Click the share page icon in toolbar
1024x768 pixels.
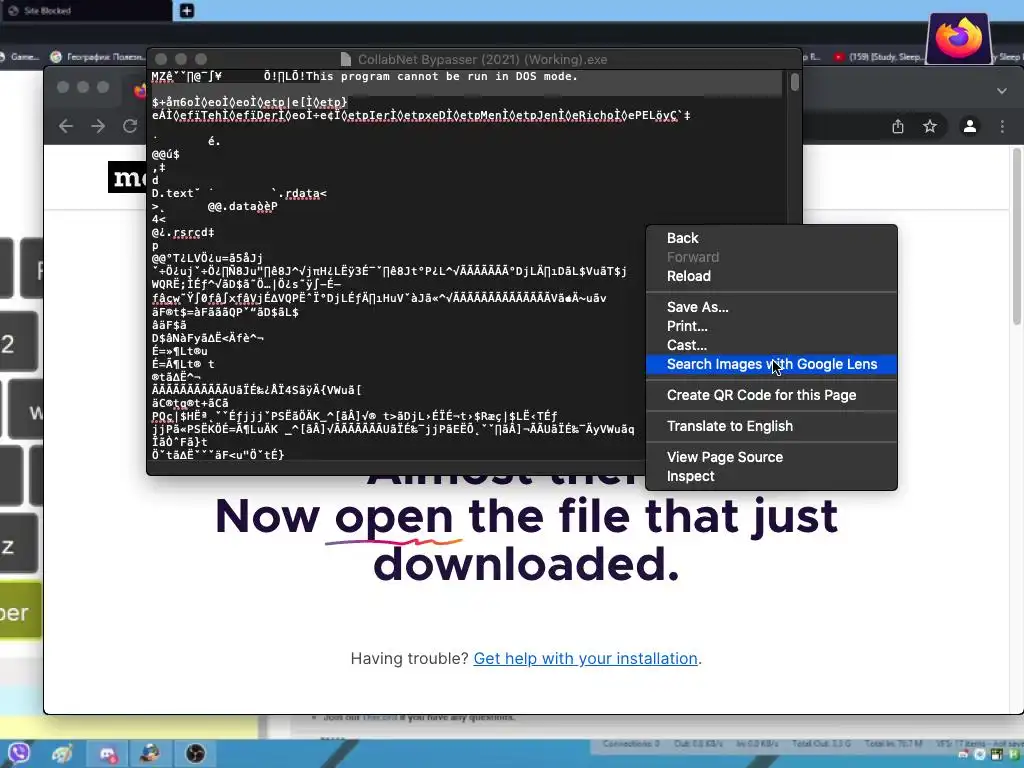pyautogui.click(x=898, y=126)
